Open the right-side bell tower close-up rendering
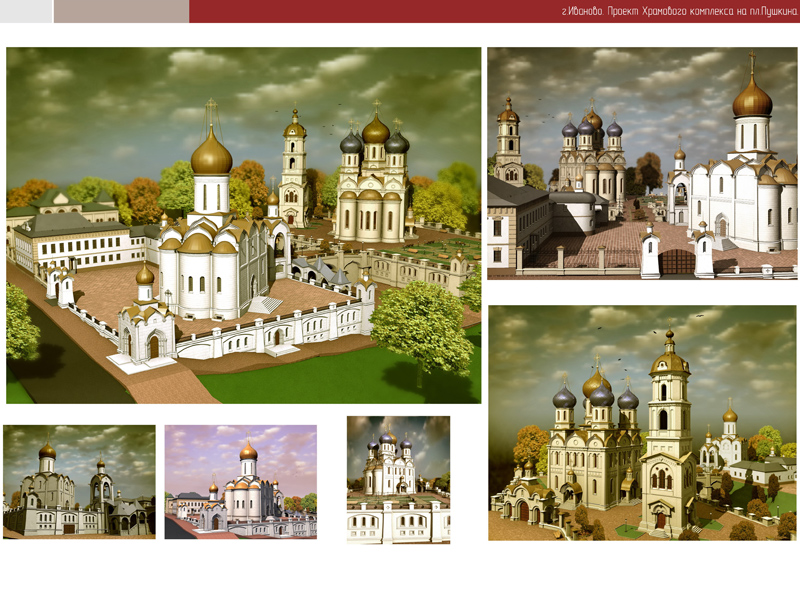The image size is (800, 600). click(642, 422)
